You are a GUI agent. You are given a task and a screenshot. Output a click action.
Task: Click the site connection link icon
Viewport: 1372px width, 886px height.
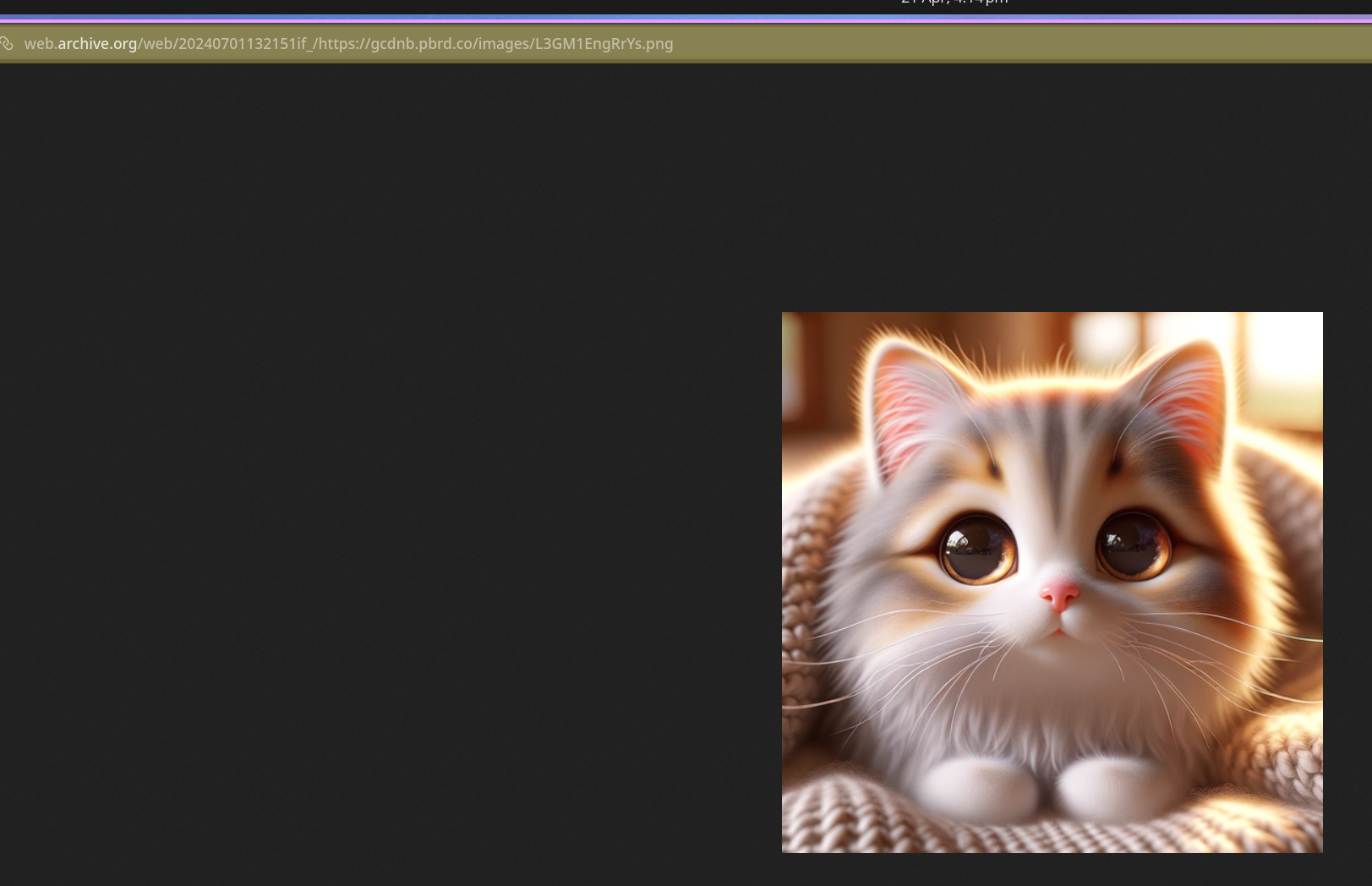(8, 44)
